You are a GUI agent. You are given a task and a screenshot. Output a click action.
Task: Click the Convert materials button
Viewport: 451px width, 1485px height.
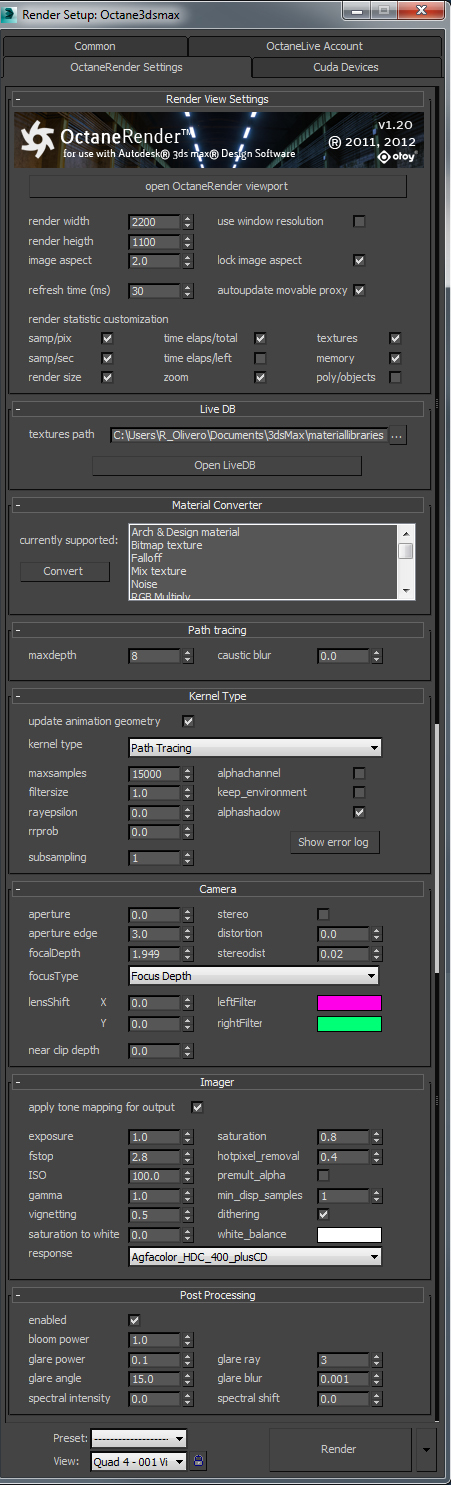pyautogui.click(x=64, y=571)
